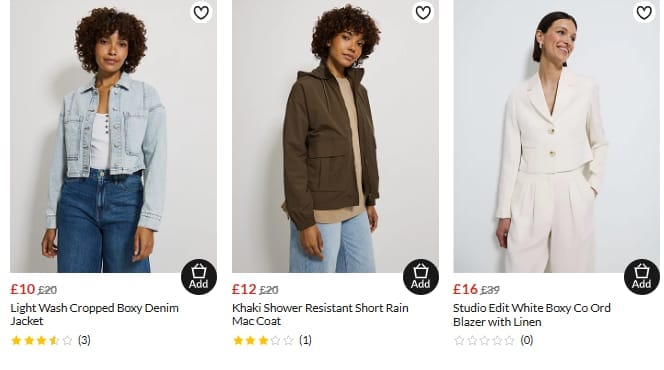Click the £16 sale price
This screenshot has height=370, width=664.
click(x=465, y=289)
